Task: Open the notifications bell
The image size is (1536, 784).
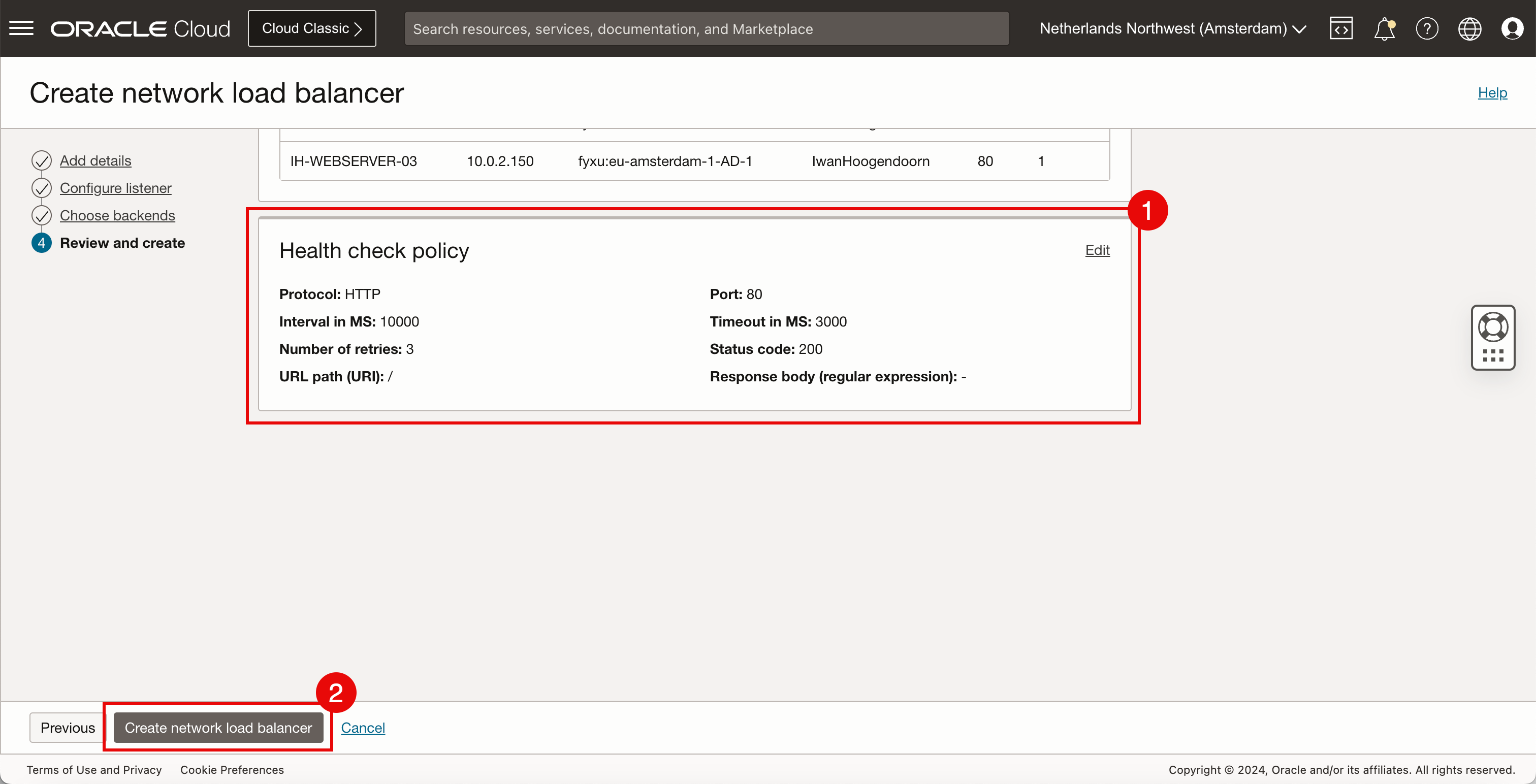Action: click(x=1384, y=28)
